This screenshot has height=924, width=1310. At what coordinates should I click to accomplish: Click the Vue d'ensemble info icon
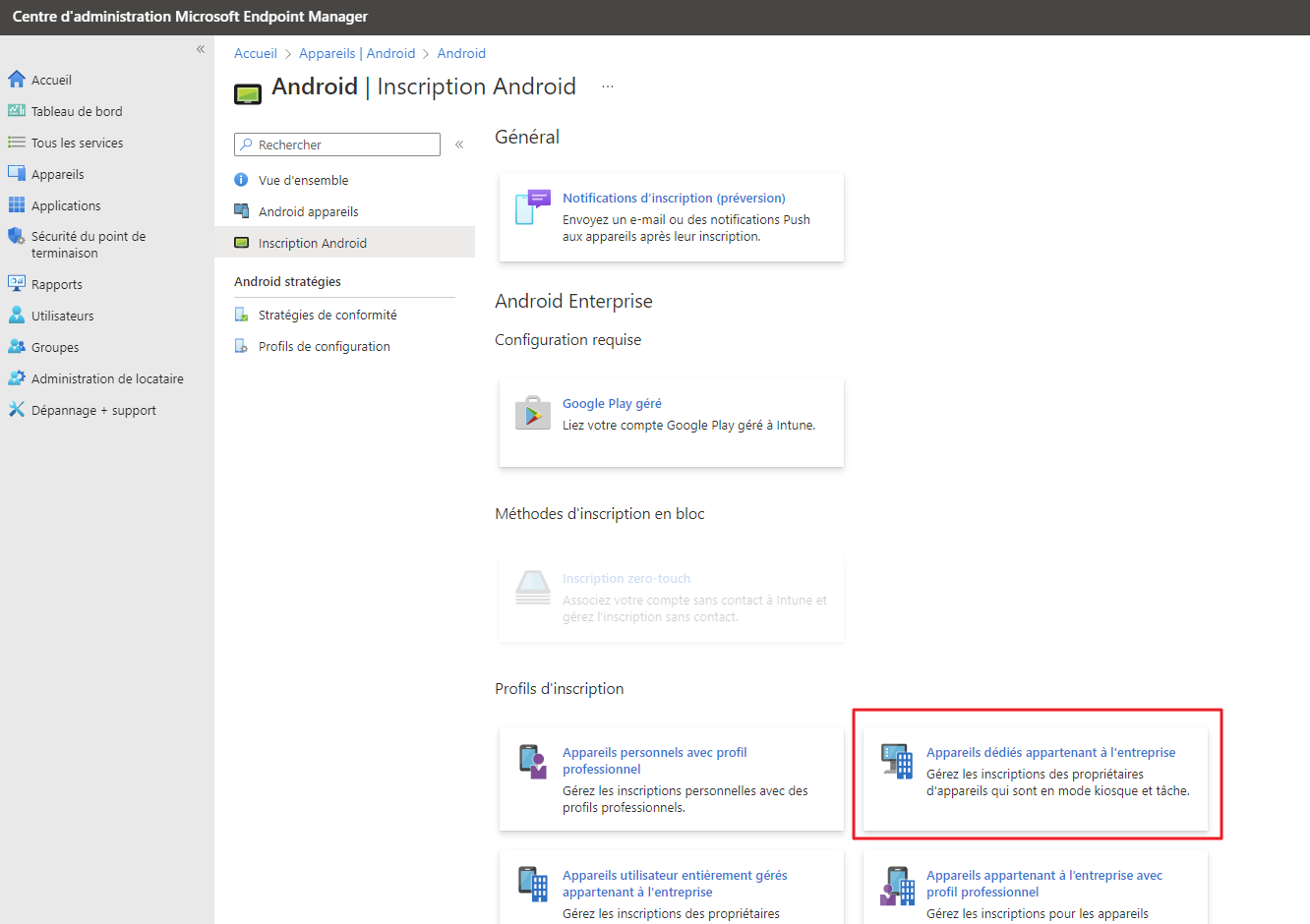(241, 180)
